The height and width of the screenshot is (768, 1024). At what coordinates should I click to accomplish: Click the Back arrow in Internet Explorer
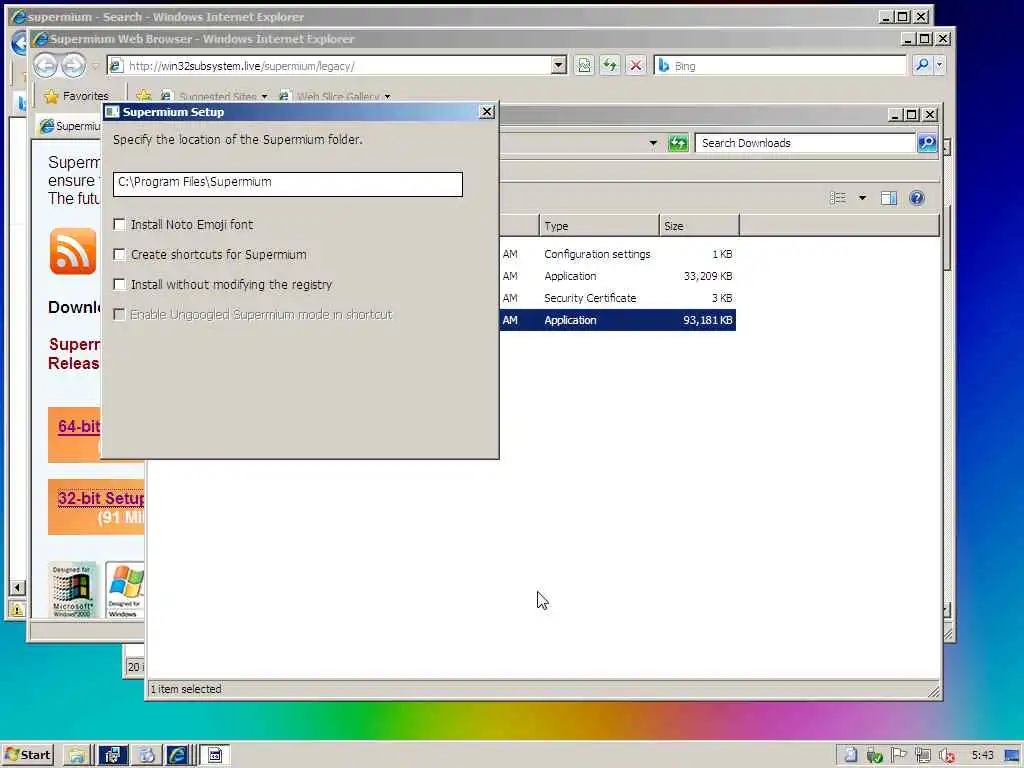click(45, 65)
